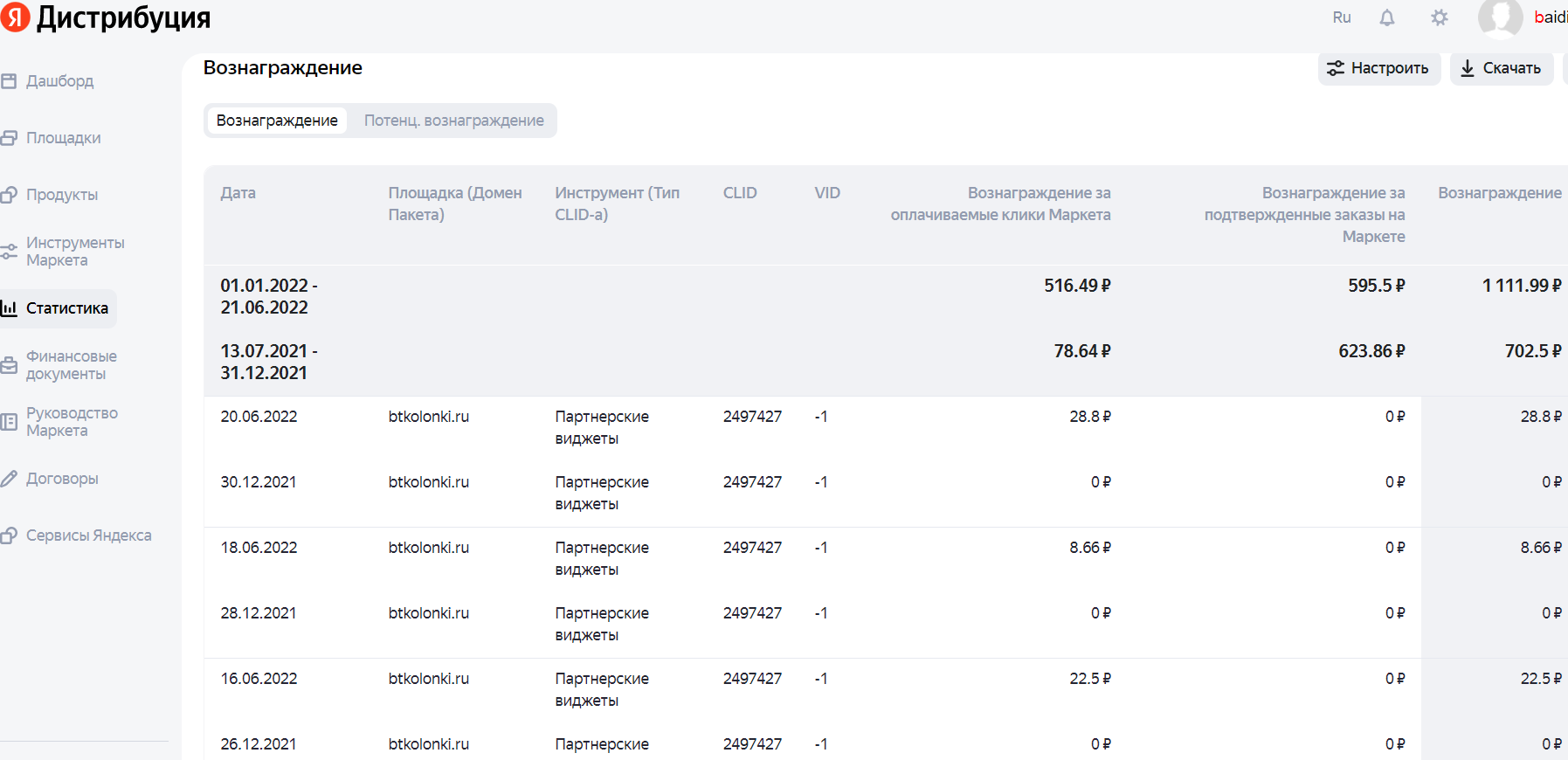Click the CLID column header
Screen dimensions: 1568x760
click(x=740, y=193)
